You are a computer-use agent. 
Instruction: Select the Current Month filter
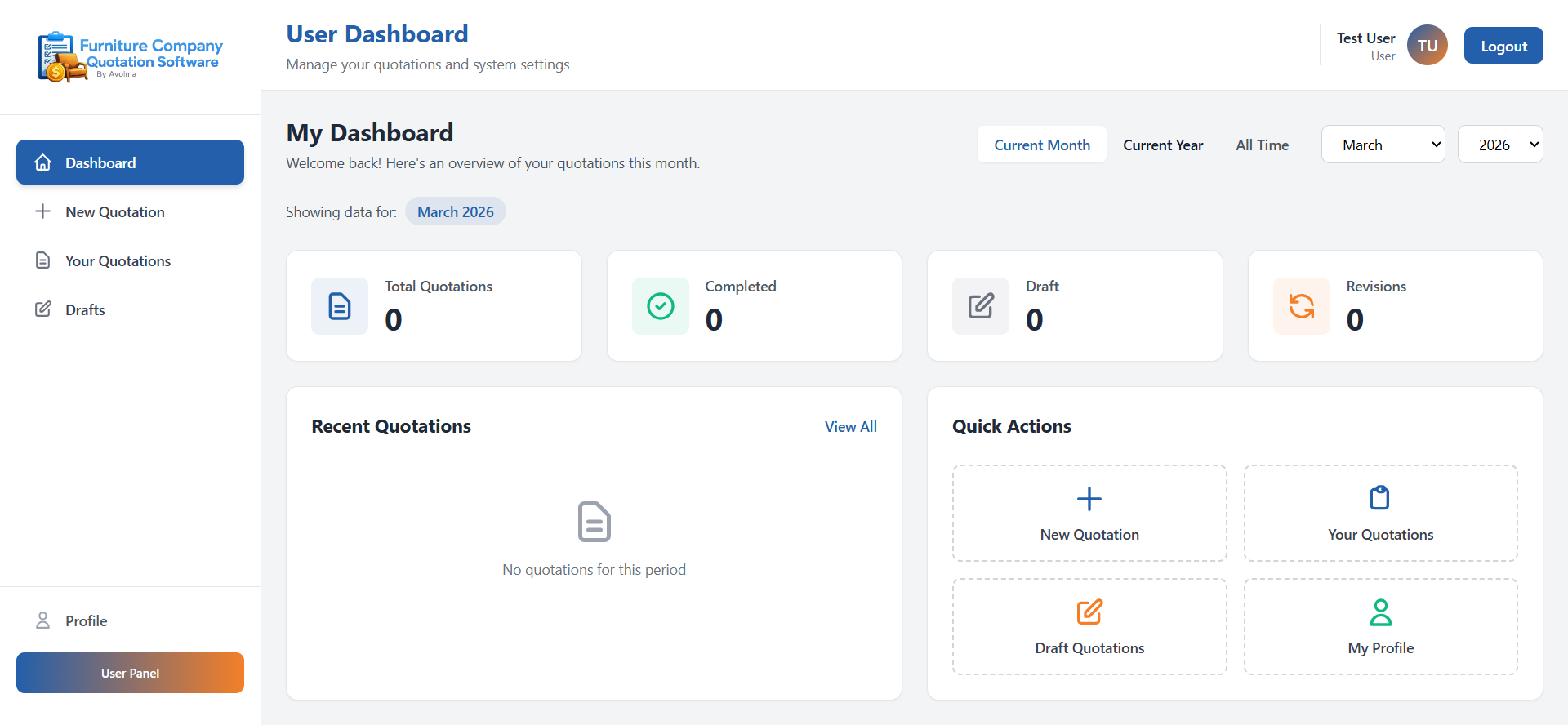(x=1041, y=145)
